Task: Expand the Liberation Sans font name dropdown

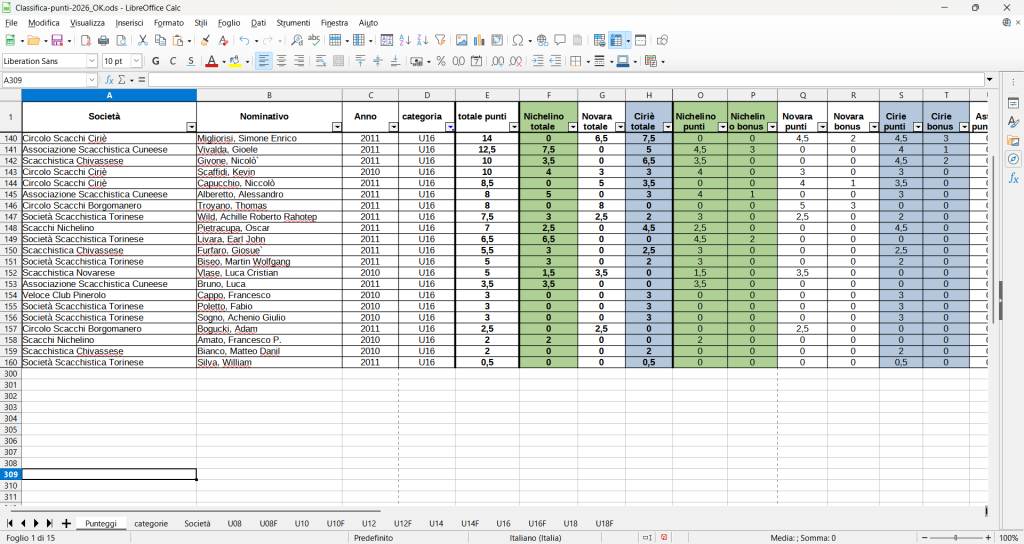Action: [92, 61]
